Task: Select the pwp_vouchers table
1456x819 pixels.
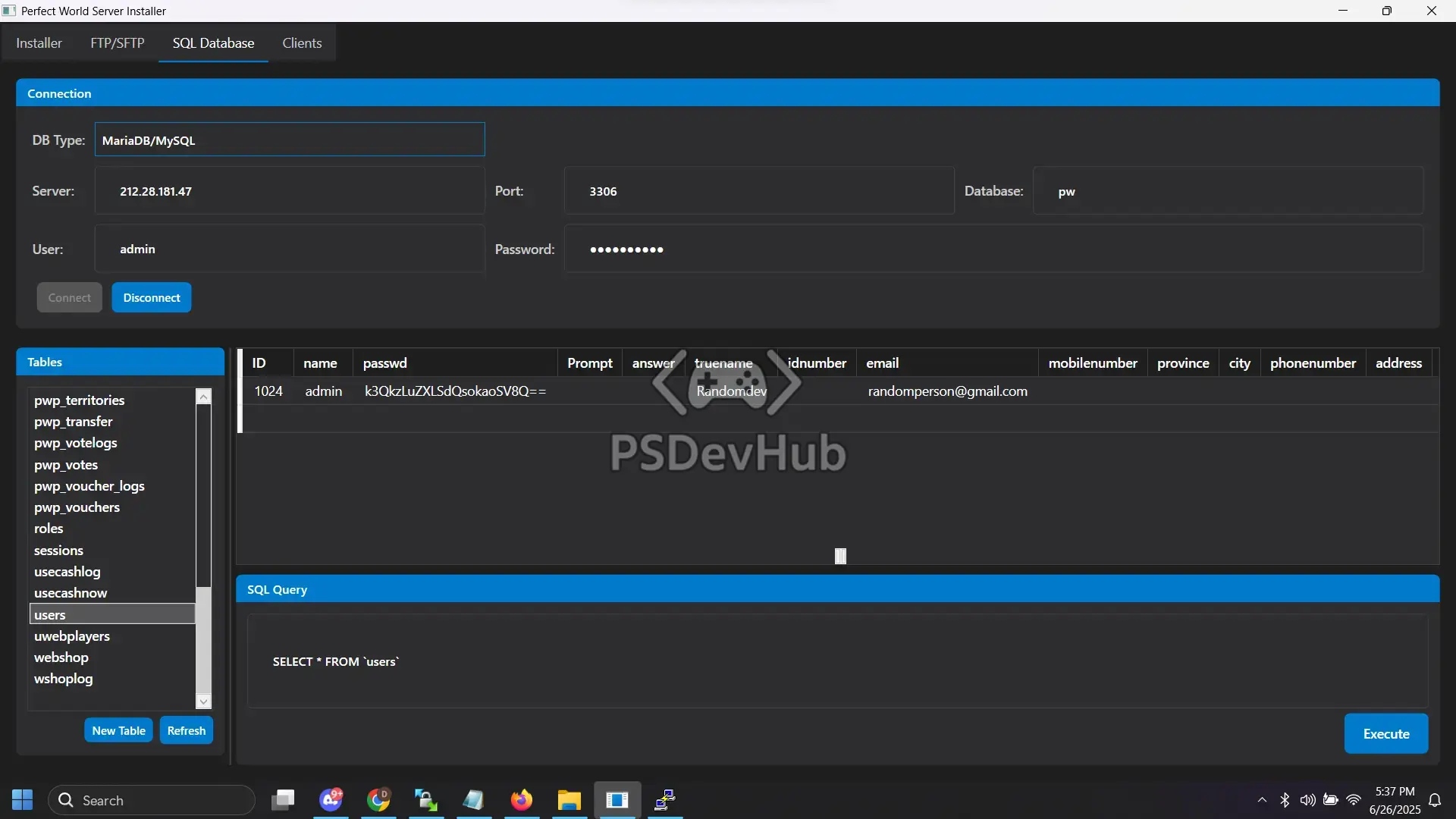Action: point(112,507)
